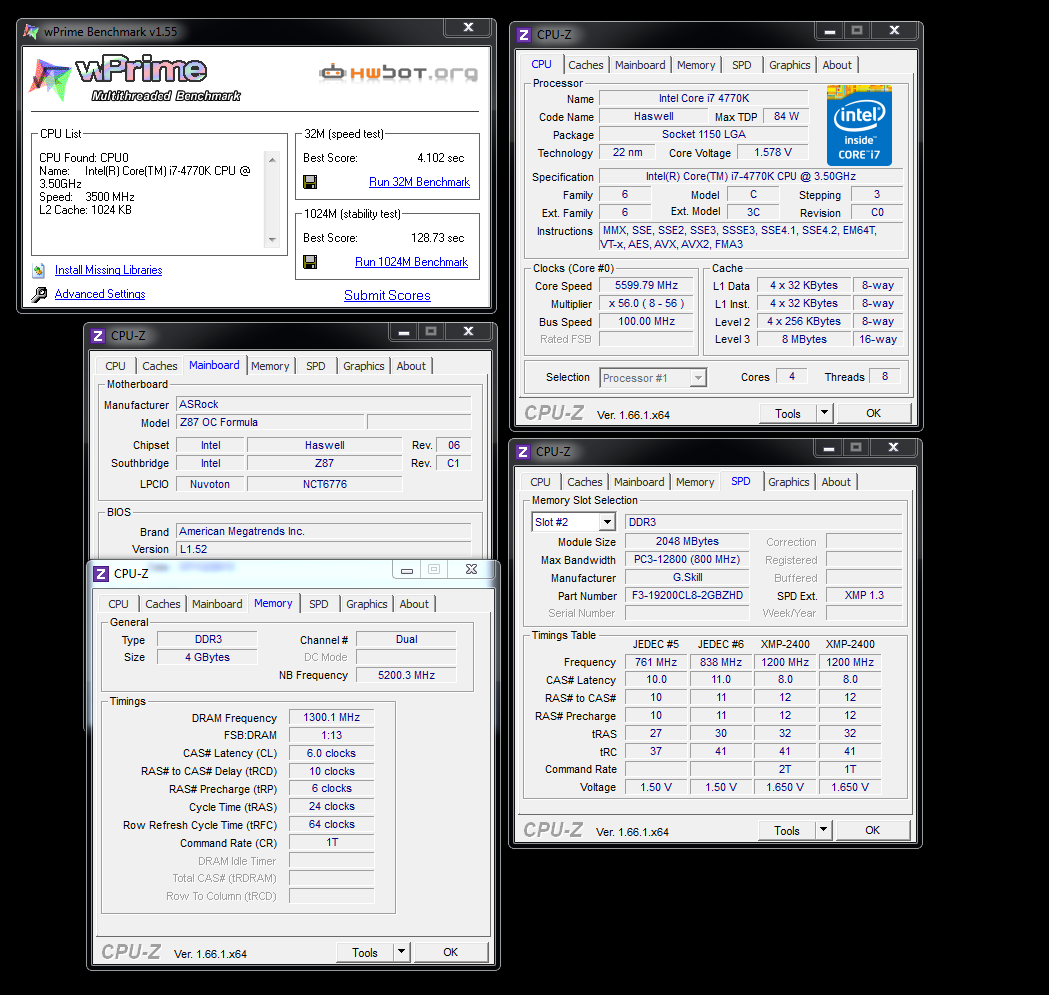
Task: Click the BIOS Version L1.52 field
Action: pos(324,549)
